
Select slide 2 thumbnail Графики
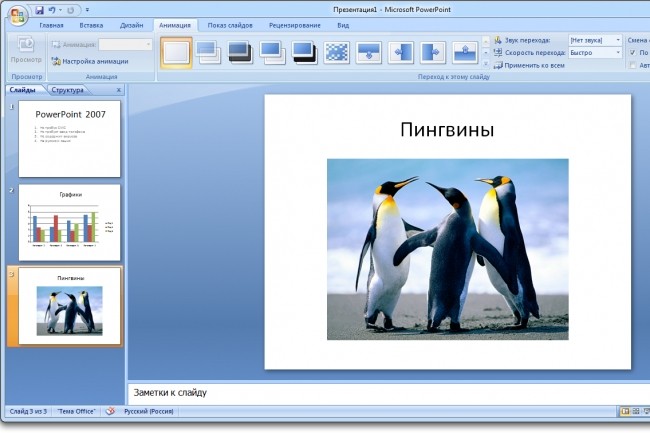pos(70,223)
